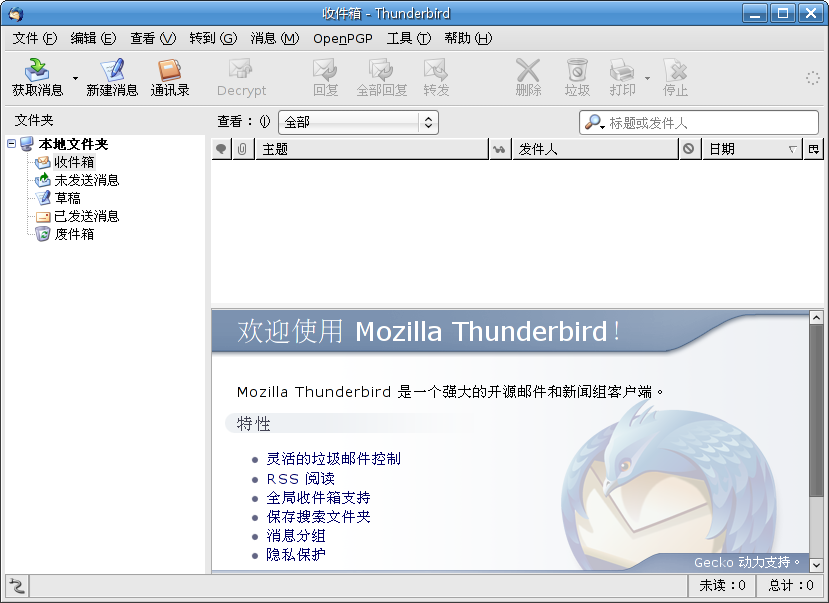Open the search magnifier options dropdown
The image size is (829, 603).
pyautogui.click(x=594, y=123)
